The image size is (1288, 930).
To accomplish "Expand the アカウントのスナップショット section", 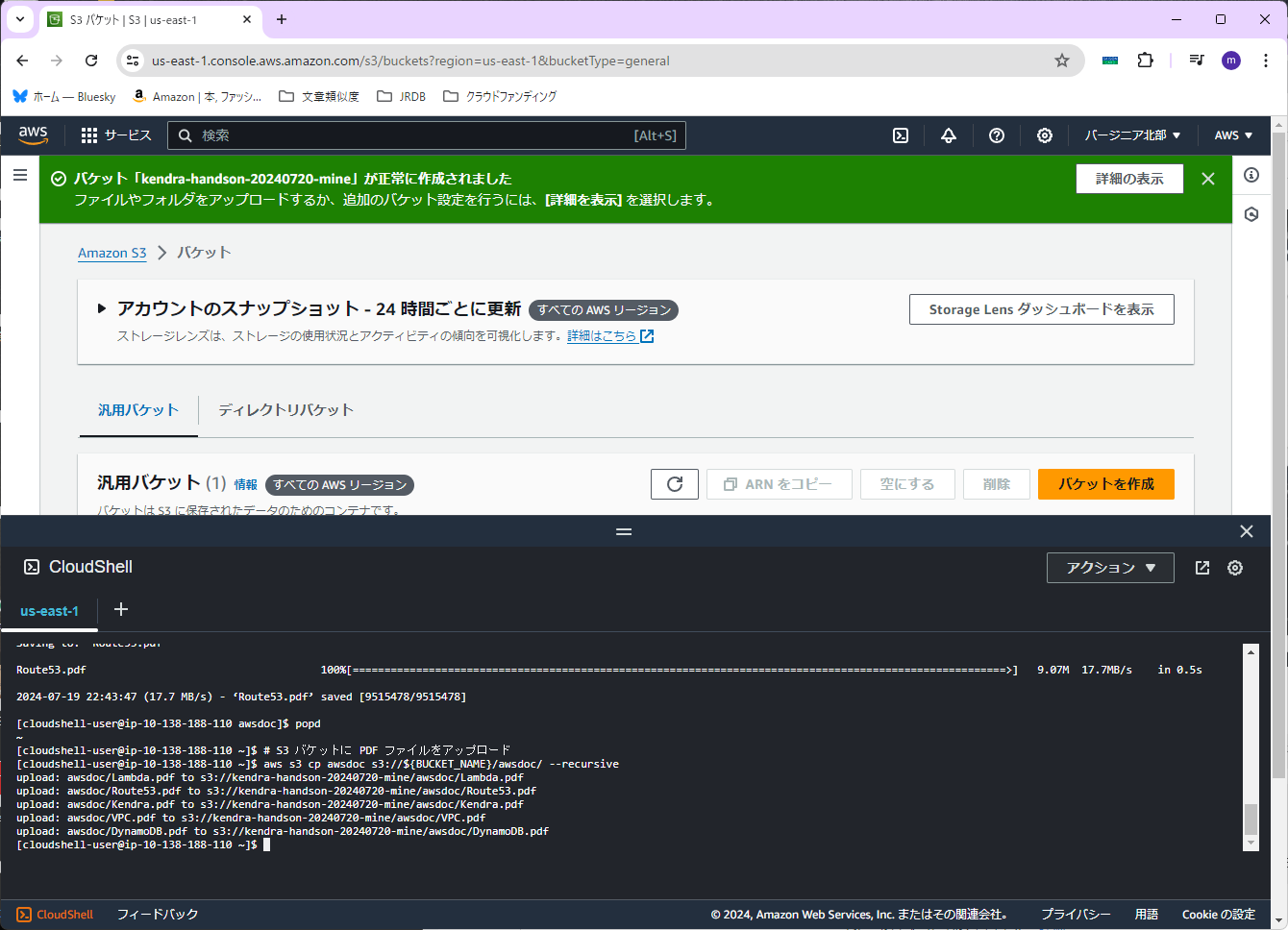I will tap(102, 308).
